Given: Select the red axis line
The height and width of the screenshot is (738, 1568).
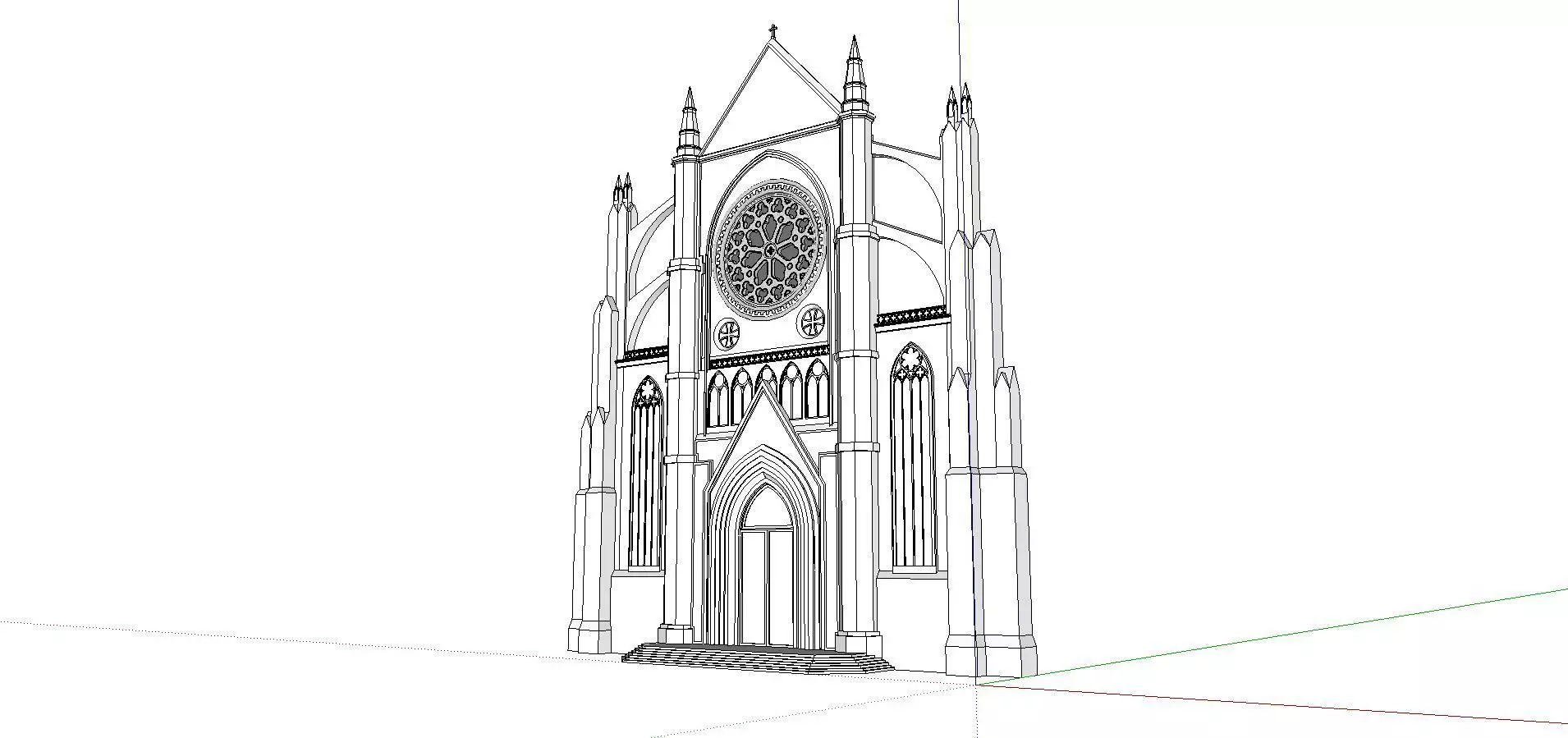Looking at the screenshot, I should pos(1272,703).
